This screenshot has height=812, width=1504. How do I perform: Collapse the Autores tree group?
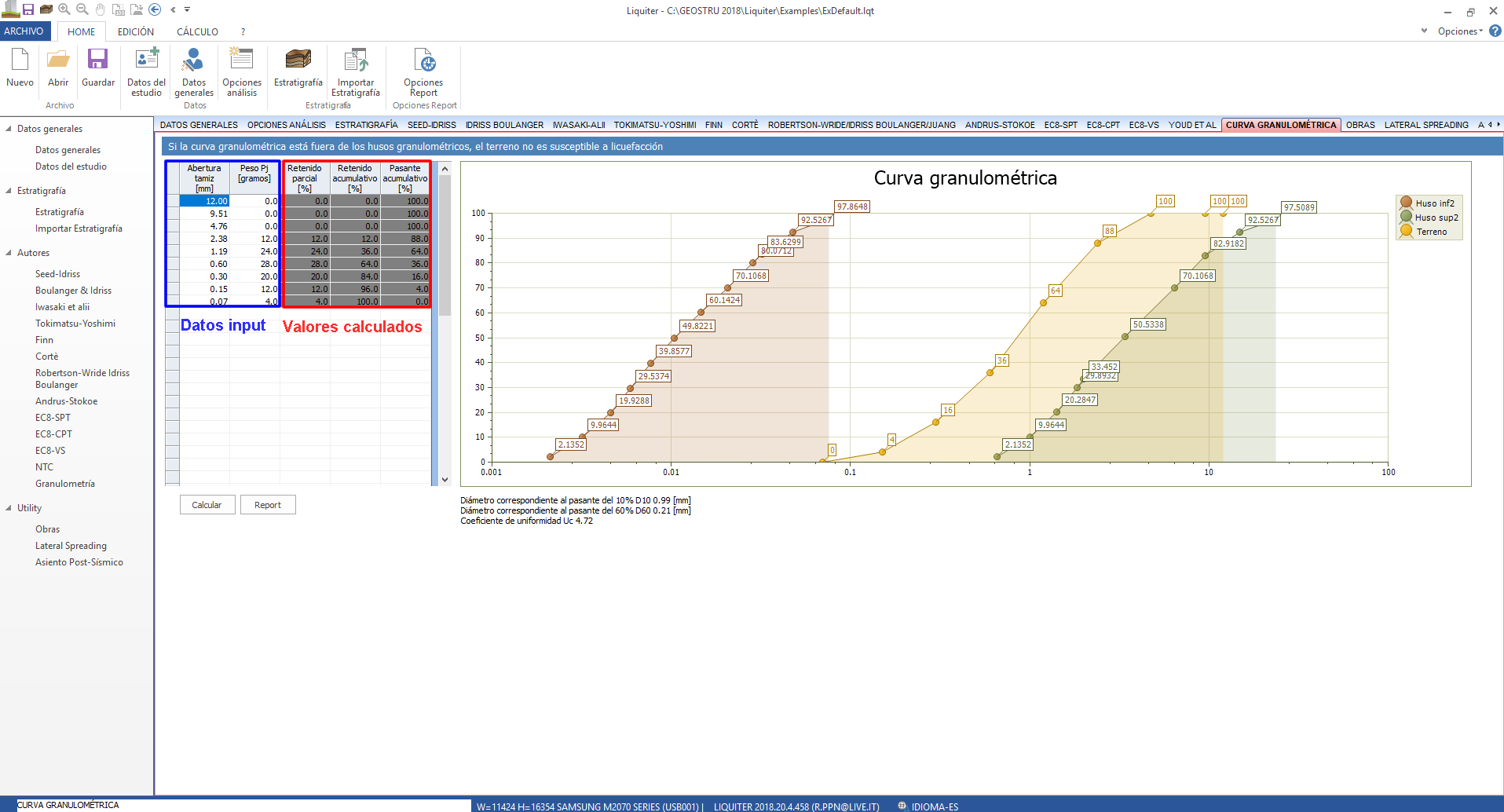click(9, 253)
